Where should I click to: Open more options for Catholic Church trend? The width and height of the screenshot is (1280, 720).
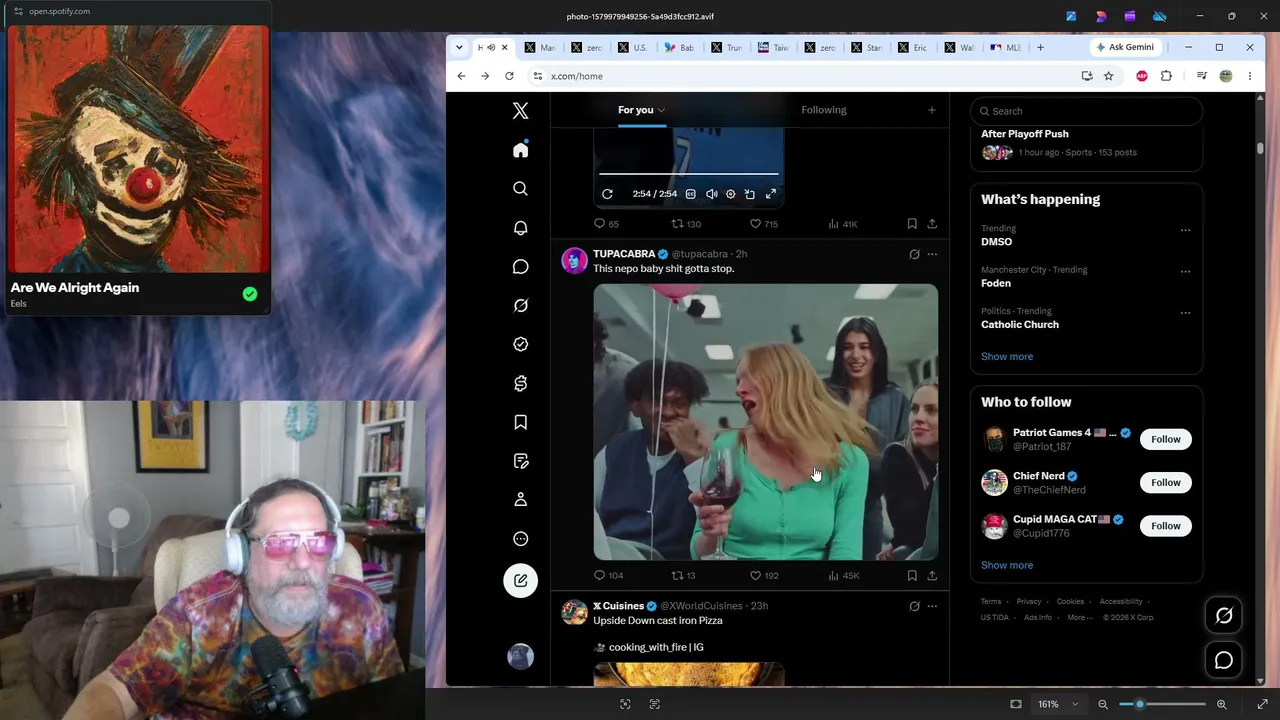1185,313
